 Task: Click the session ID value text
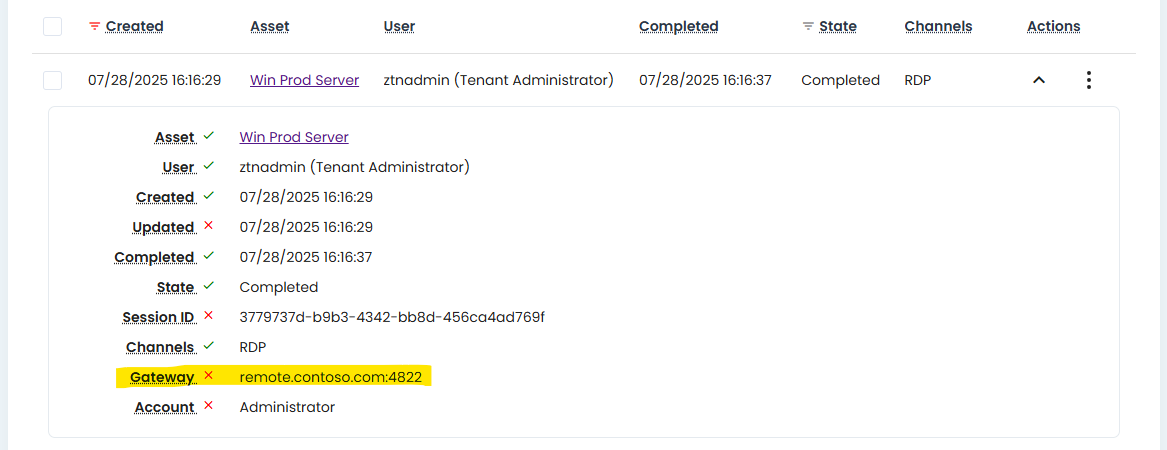tap(391, 317)
